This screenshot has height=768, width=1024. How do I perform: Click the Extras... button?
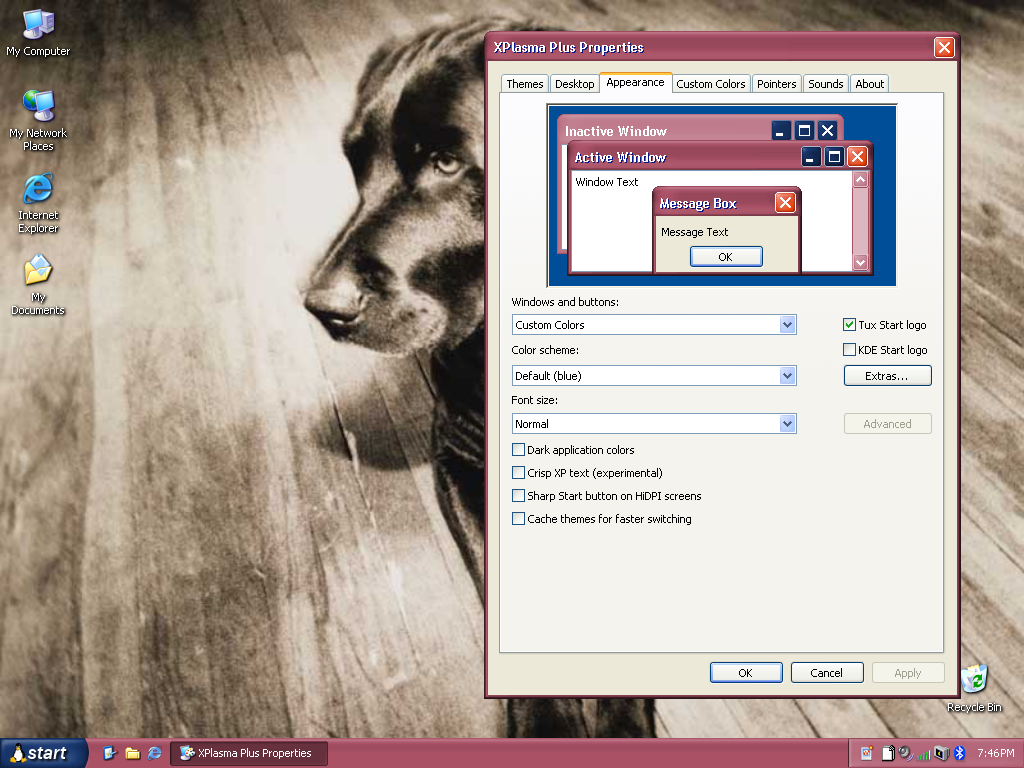coord(888,376)
